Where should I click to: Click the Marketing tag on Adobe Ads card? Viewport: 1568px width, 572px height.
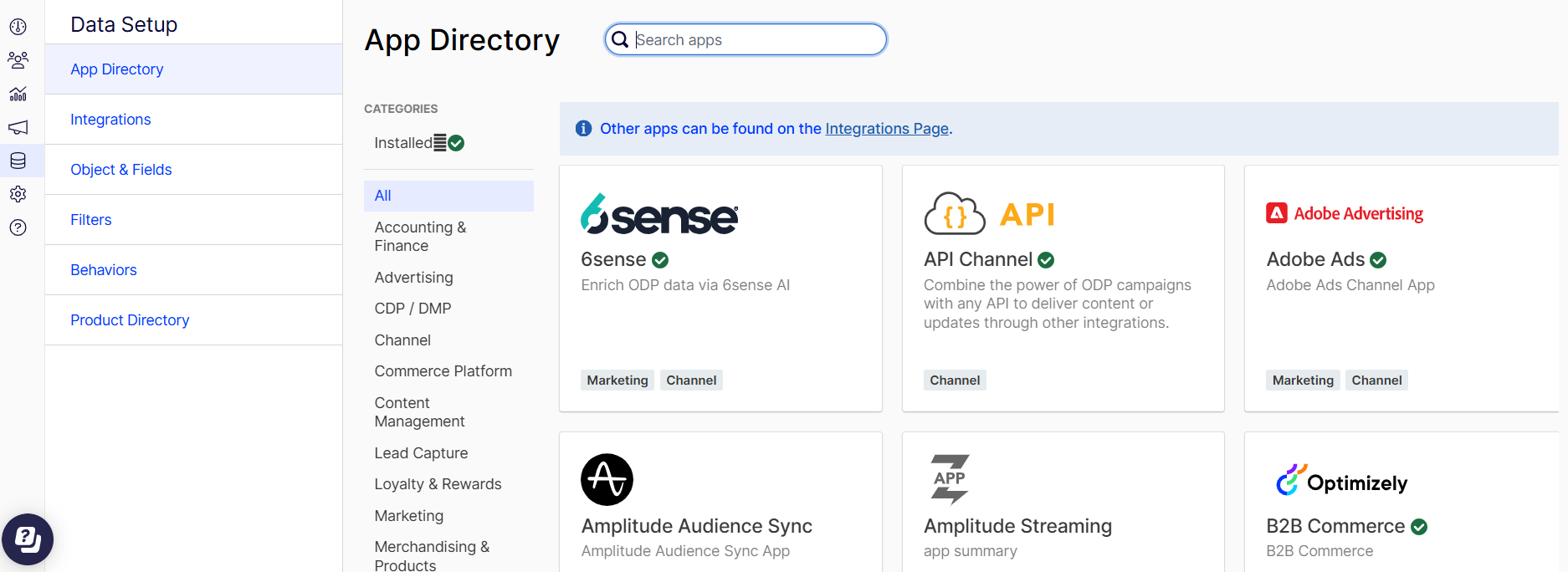point(1303,380)
